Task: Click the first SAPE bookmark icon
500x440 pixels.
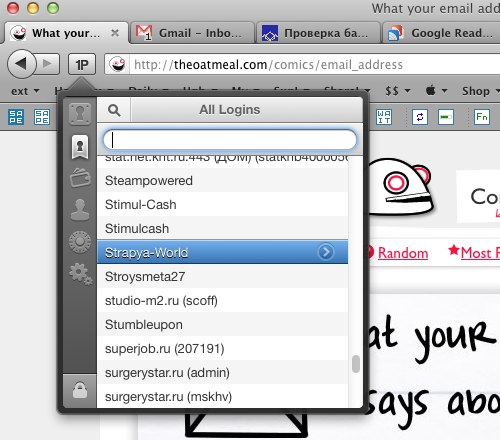Action: tap(16, 117)
